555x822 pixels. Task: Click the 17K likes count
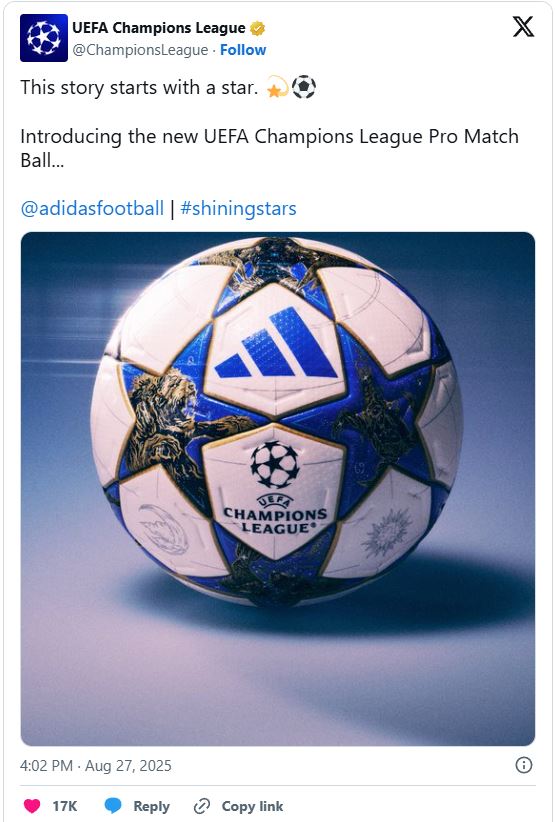[x=64, y=806]
